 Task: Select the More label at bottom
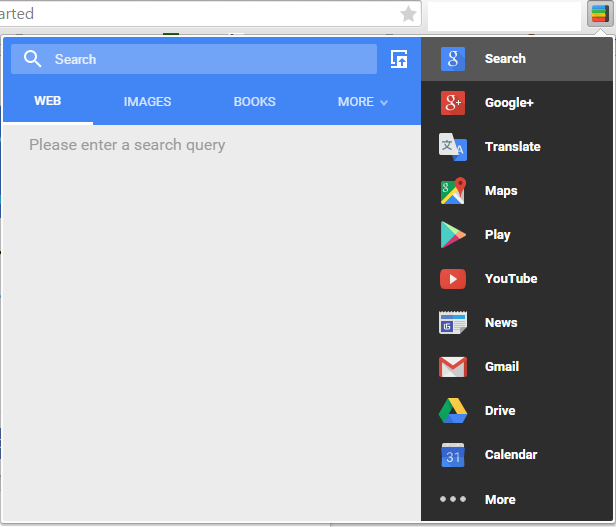pos(500,499)
